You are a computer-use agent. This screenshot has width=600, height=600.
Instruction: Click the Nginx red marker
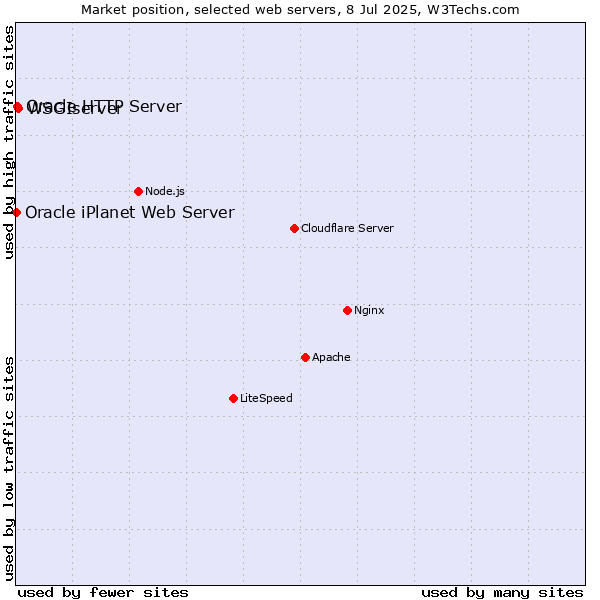347,310
